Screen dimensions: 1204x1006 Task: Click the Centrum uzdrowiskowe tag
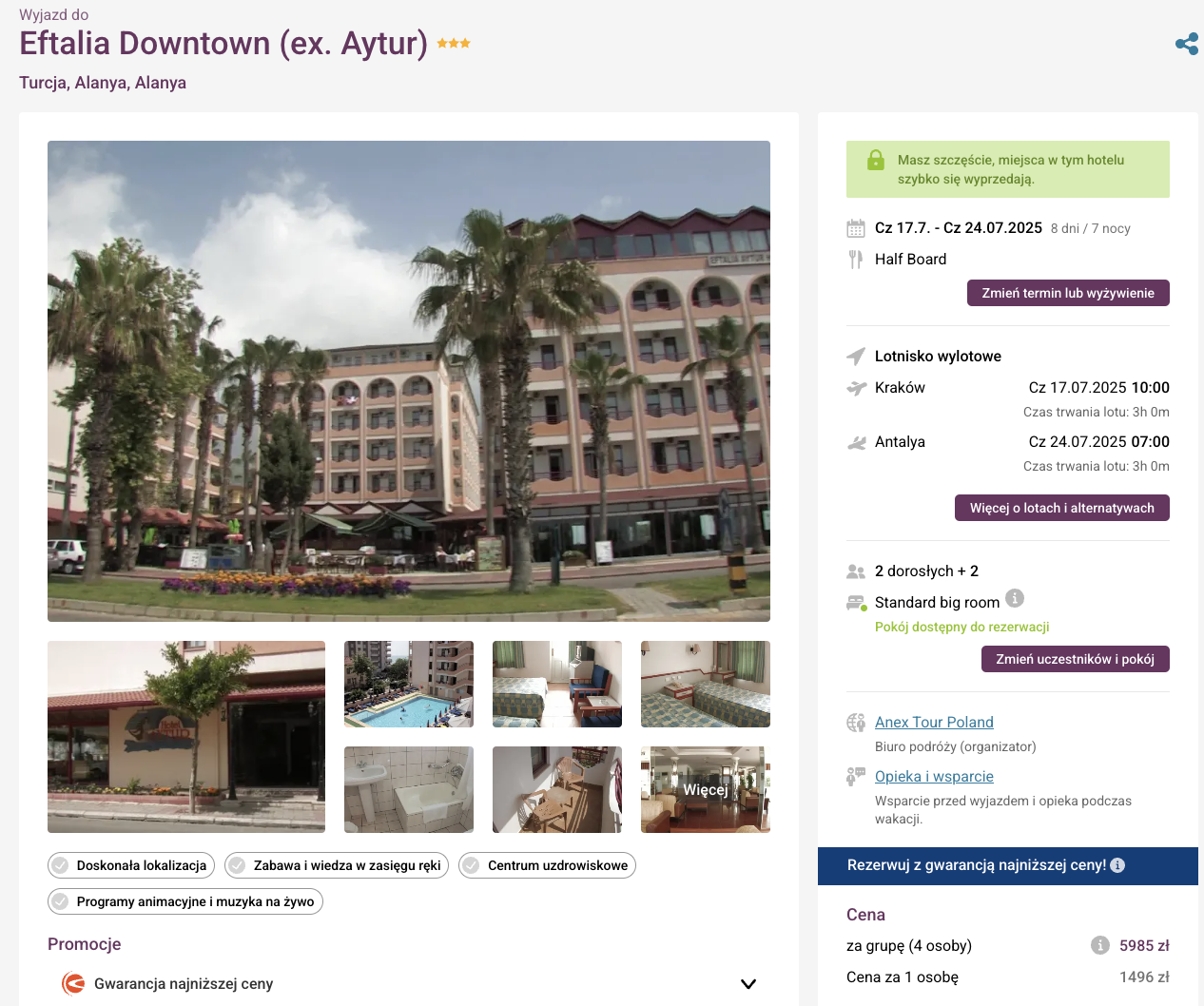(x=547, y=865)
